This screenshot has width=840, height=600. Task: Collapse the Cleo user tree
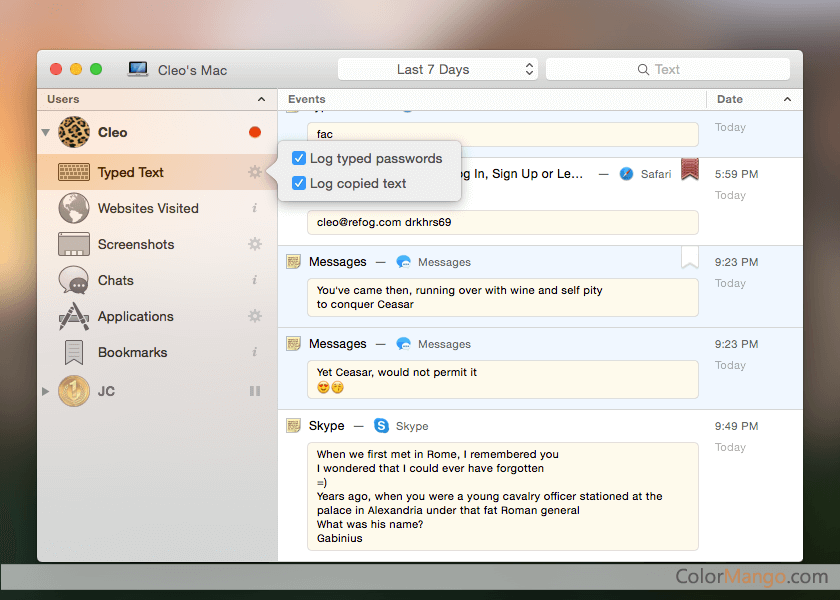(46, 132)
